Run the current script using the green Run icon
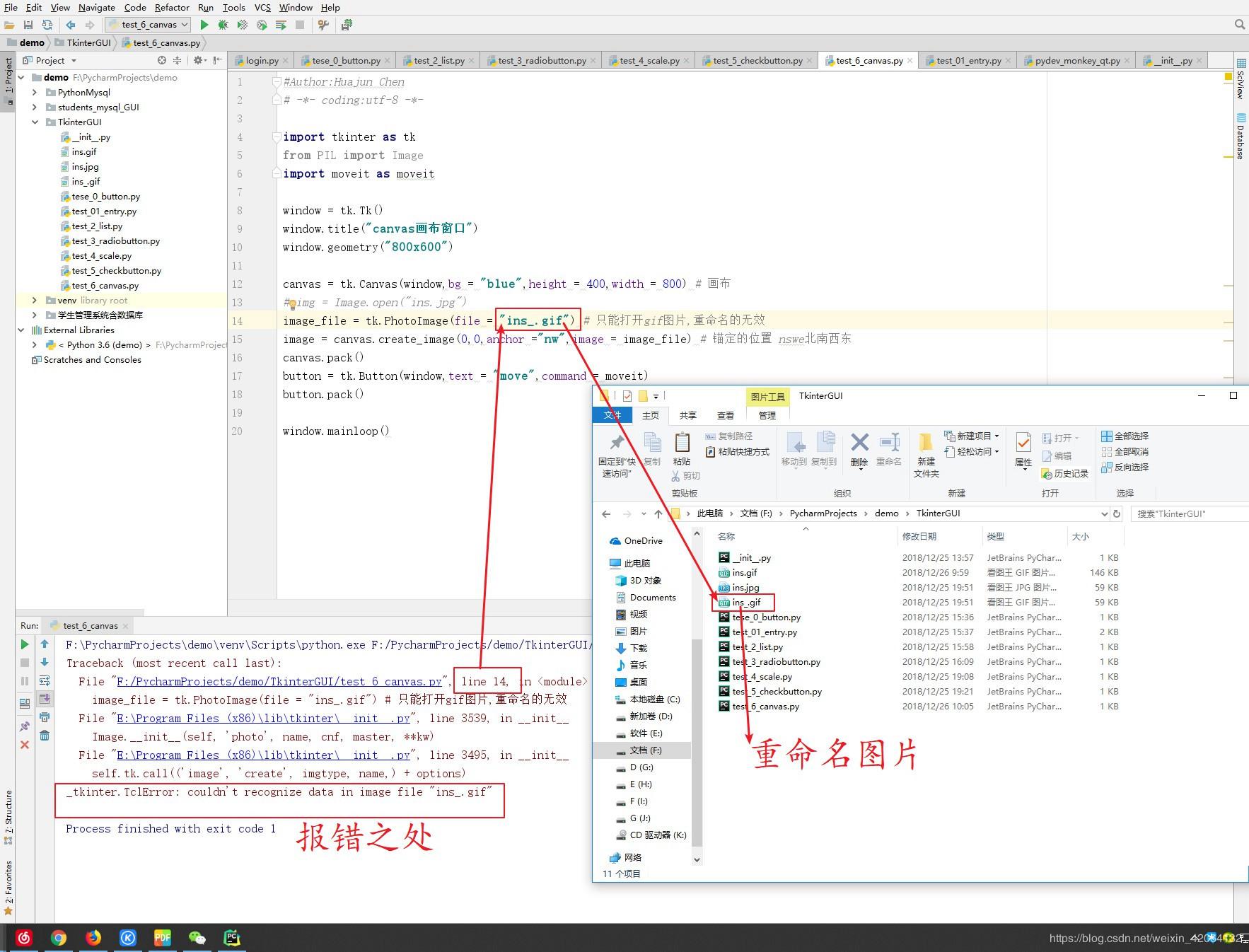This screenshot has height=952, width=1249. pyautogui.click(x=204, y=25)
